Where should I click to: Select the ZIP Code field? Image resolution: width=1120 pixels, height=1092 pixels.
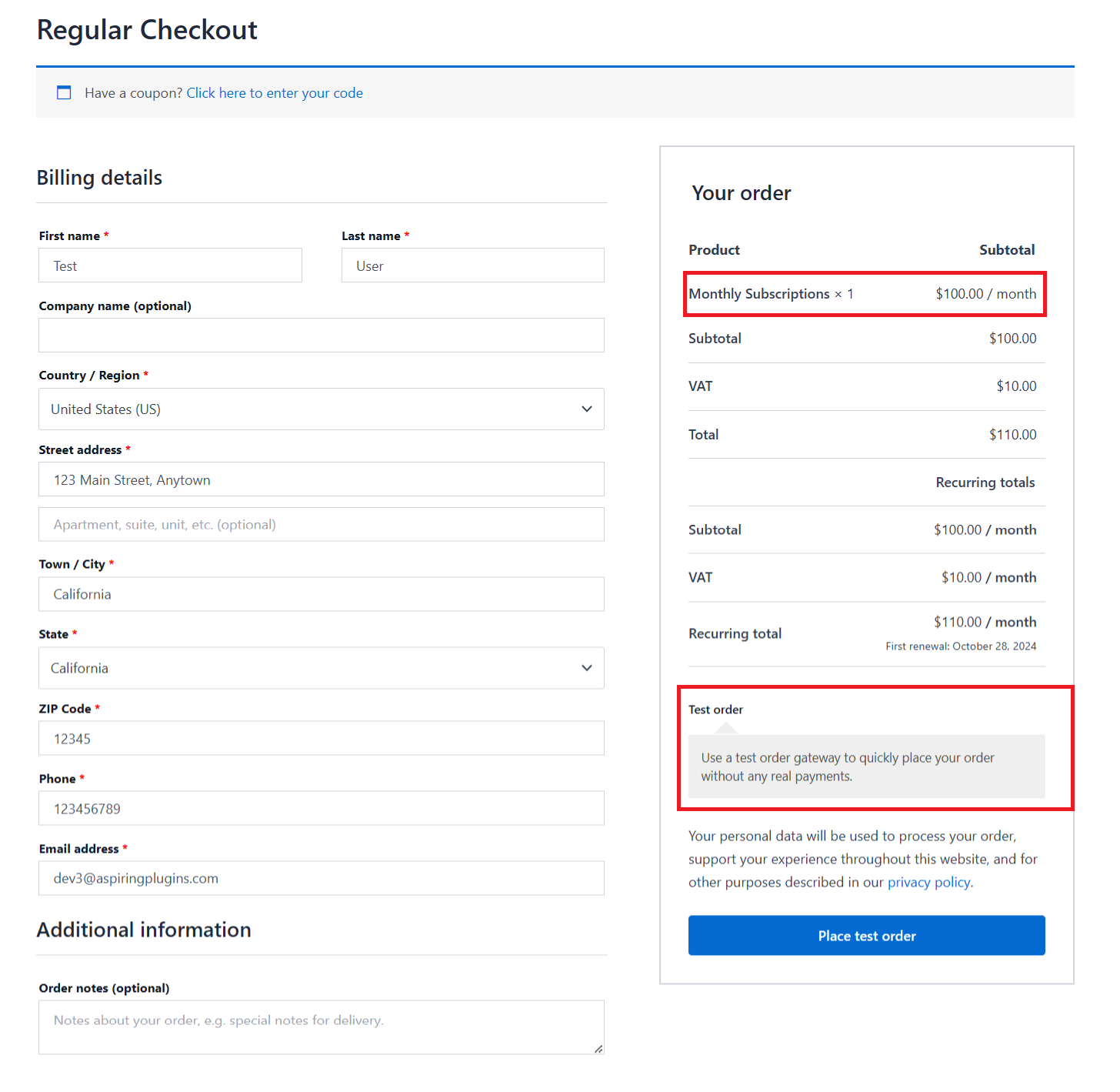(321, 738)
